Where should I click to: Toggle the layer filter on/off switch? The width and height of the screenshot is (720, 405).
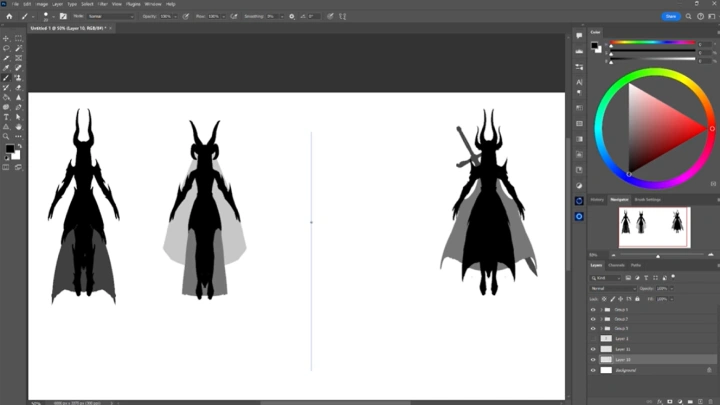673,277
